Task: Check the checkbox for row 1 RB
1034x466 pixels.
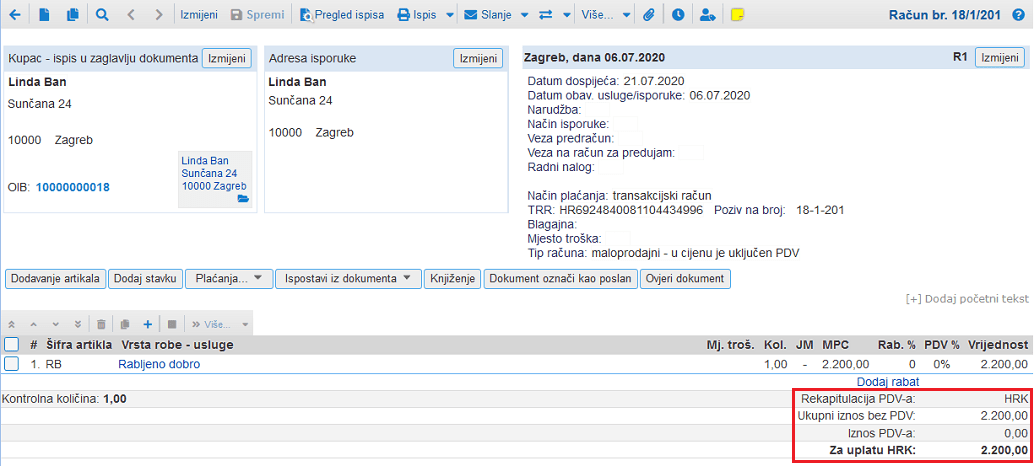Action: click(12, 364)
